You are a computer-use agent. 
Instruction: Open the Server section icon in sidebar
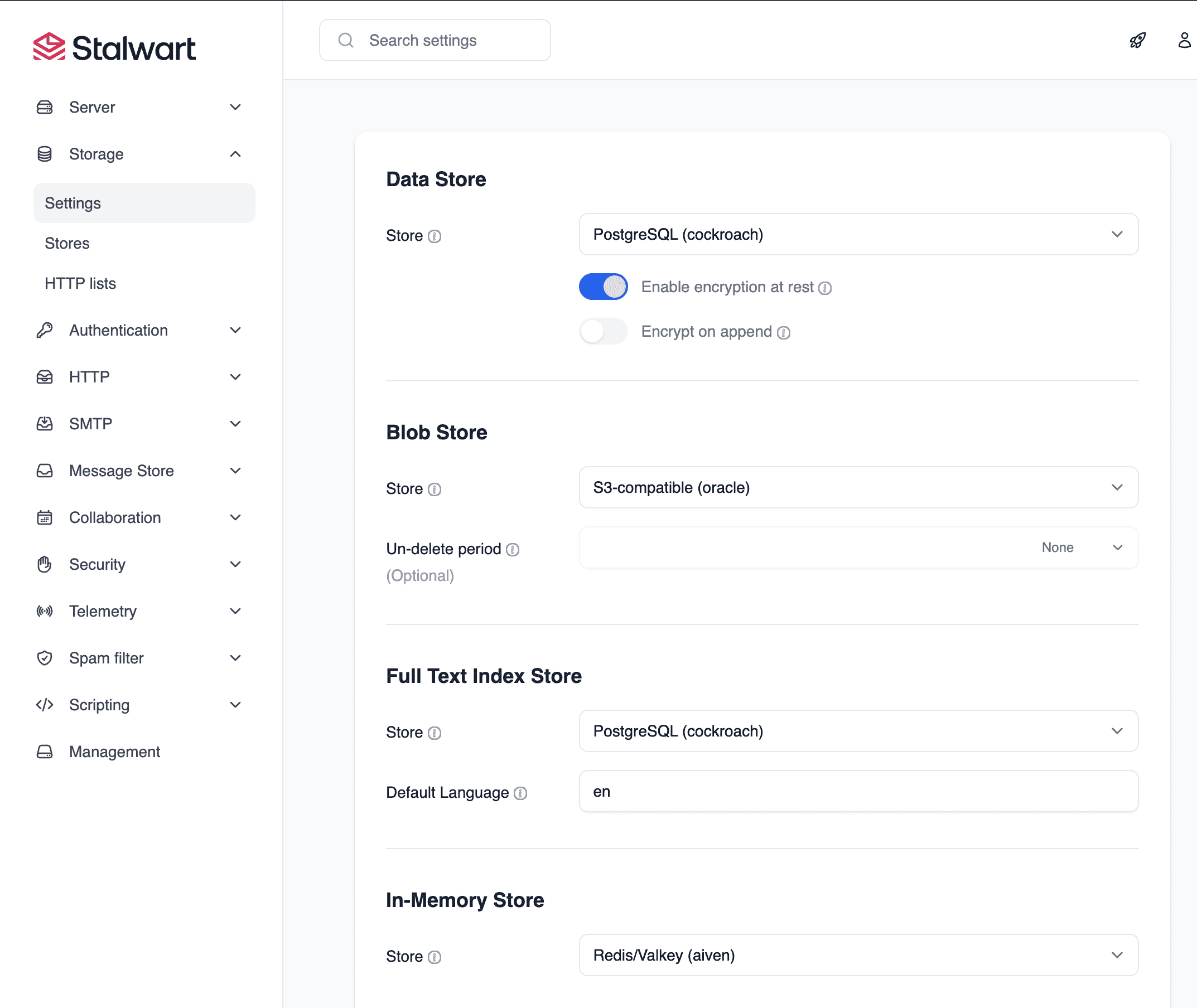coord(45,107)
